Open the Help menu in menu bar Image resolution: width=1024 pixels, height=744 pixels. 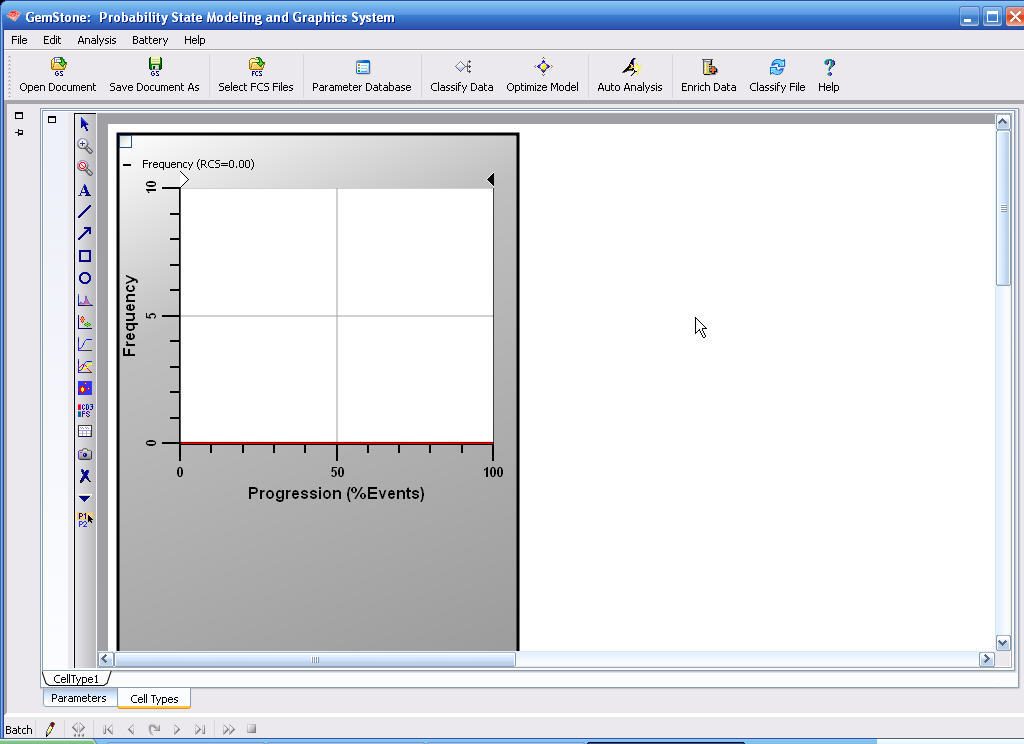coord(195,40)
